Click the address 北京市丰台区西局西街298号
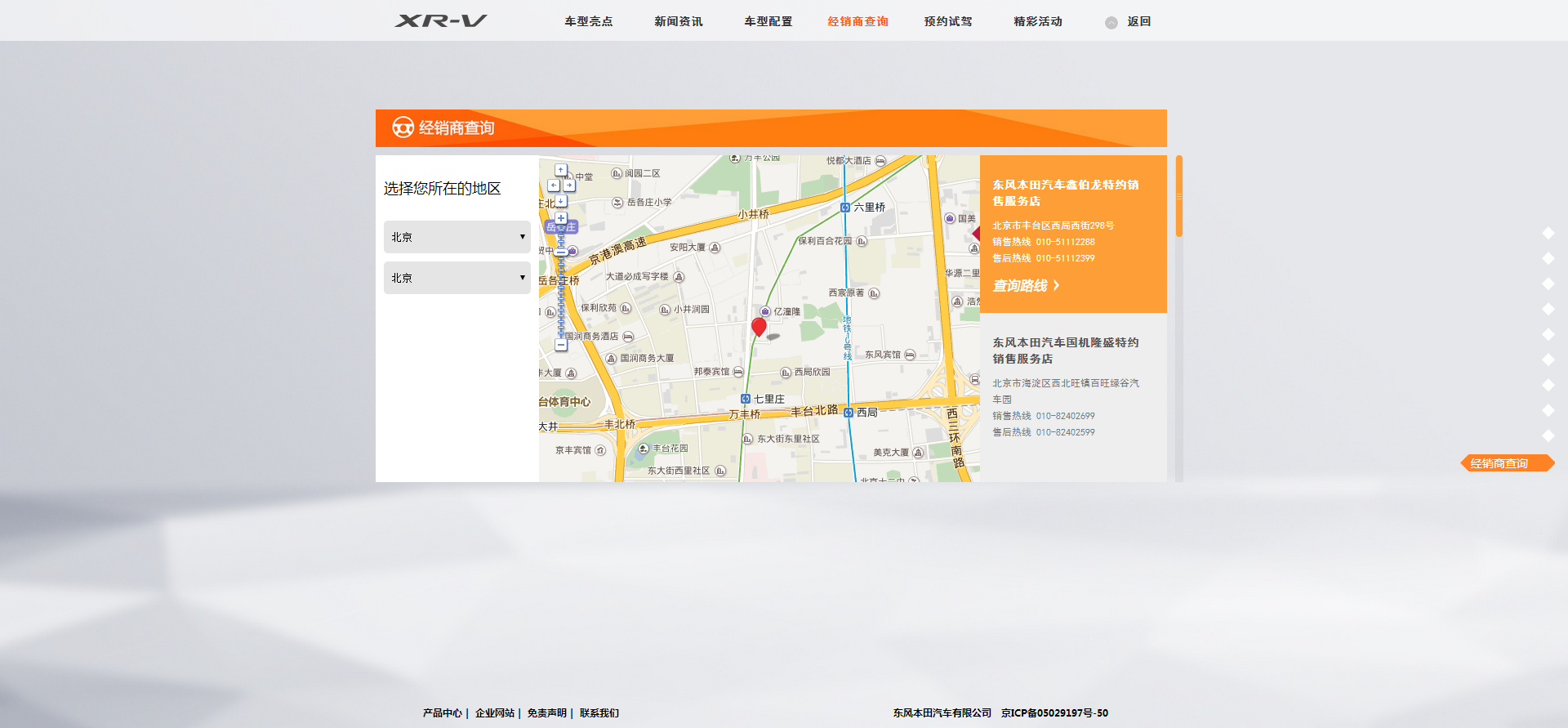 (1053, 226)
